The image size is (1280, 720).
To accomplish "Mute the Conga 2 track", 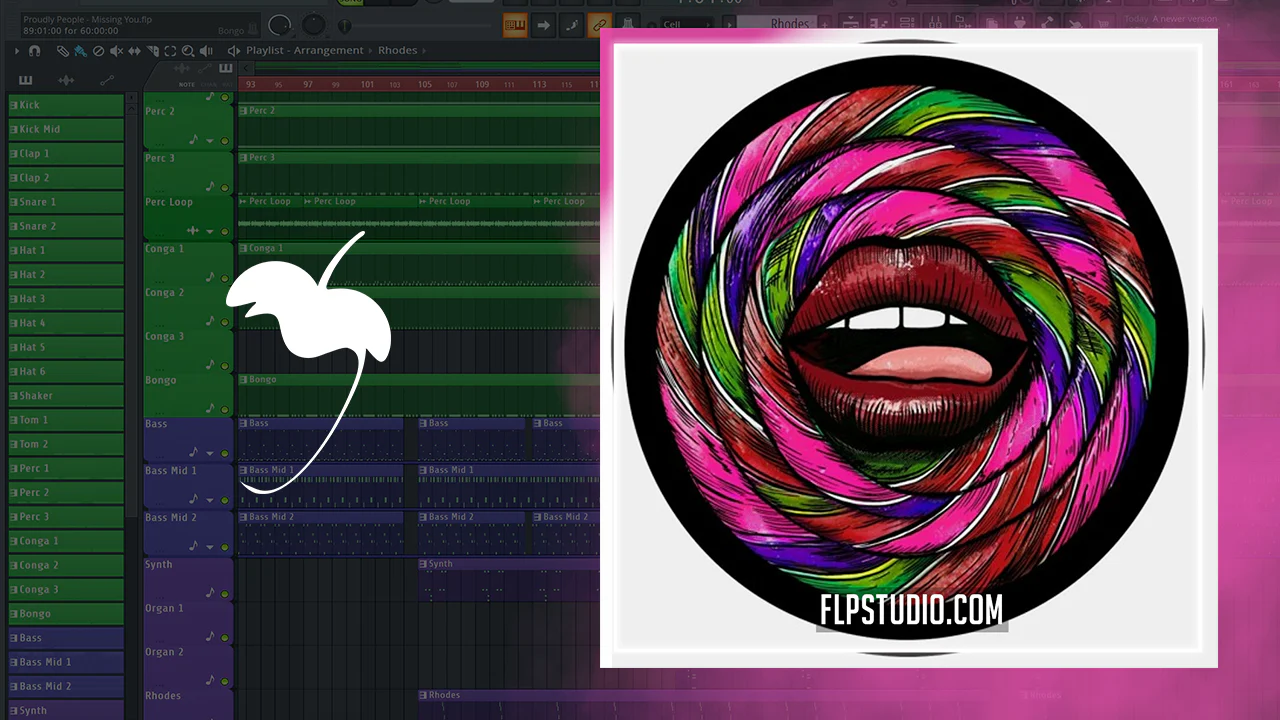I will pos(225,322).
